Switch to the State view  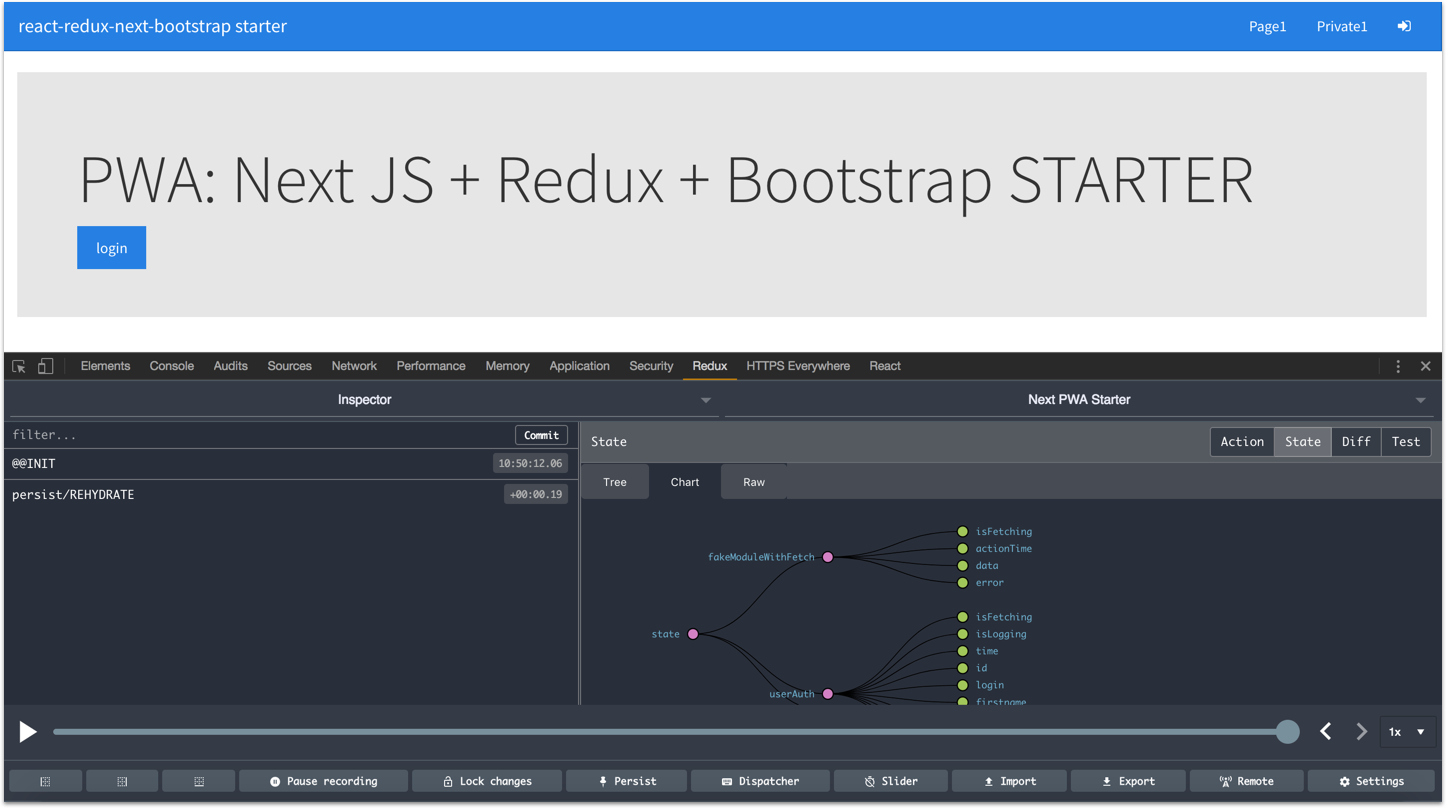(x=1303, y=442)
